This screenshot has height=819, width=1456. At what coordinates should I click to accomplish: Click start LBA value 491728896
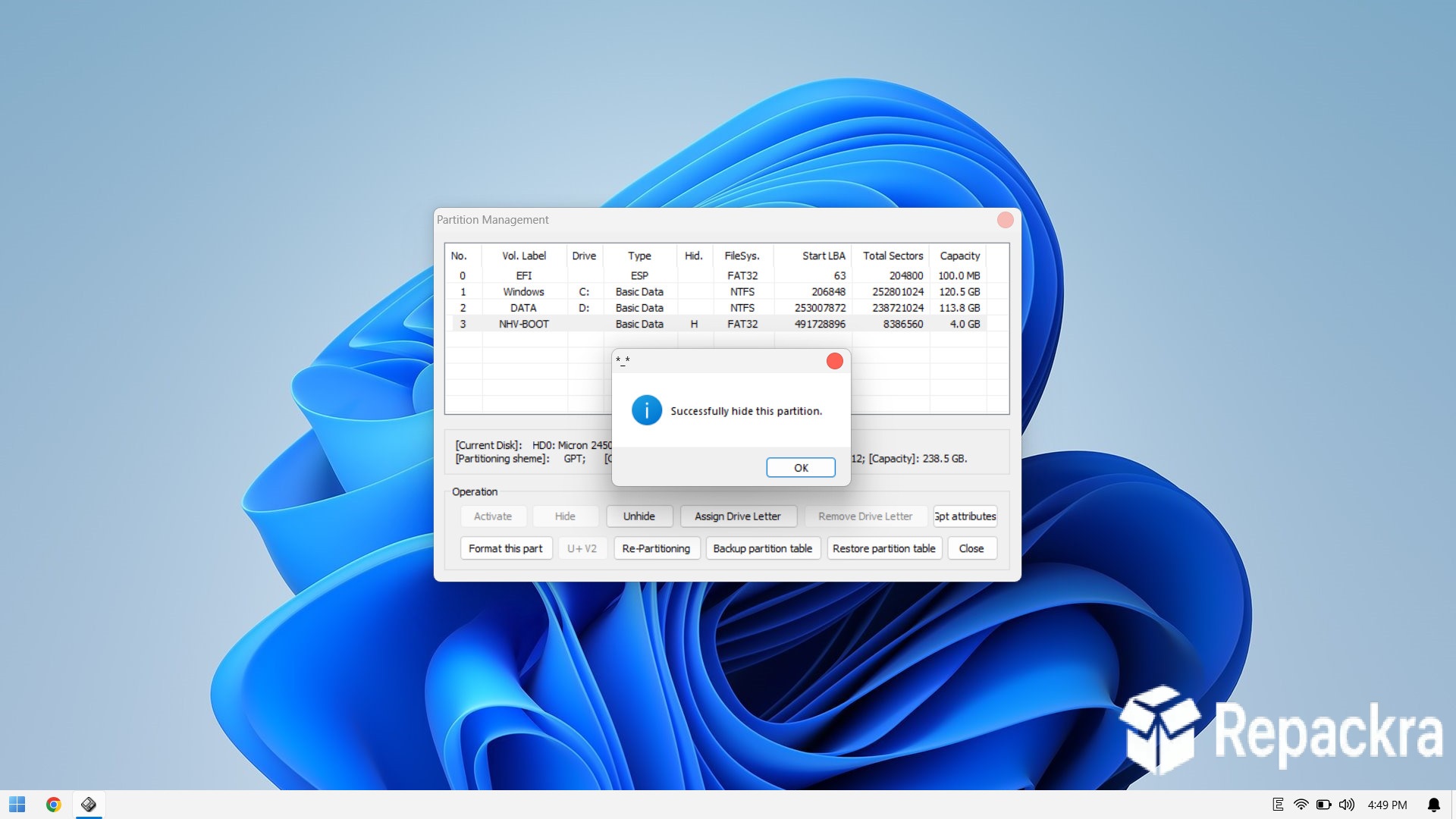pos(820,324)
